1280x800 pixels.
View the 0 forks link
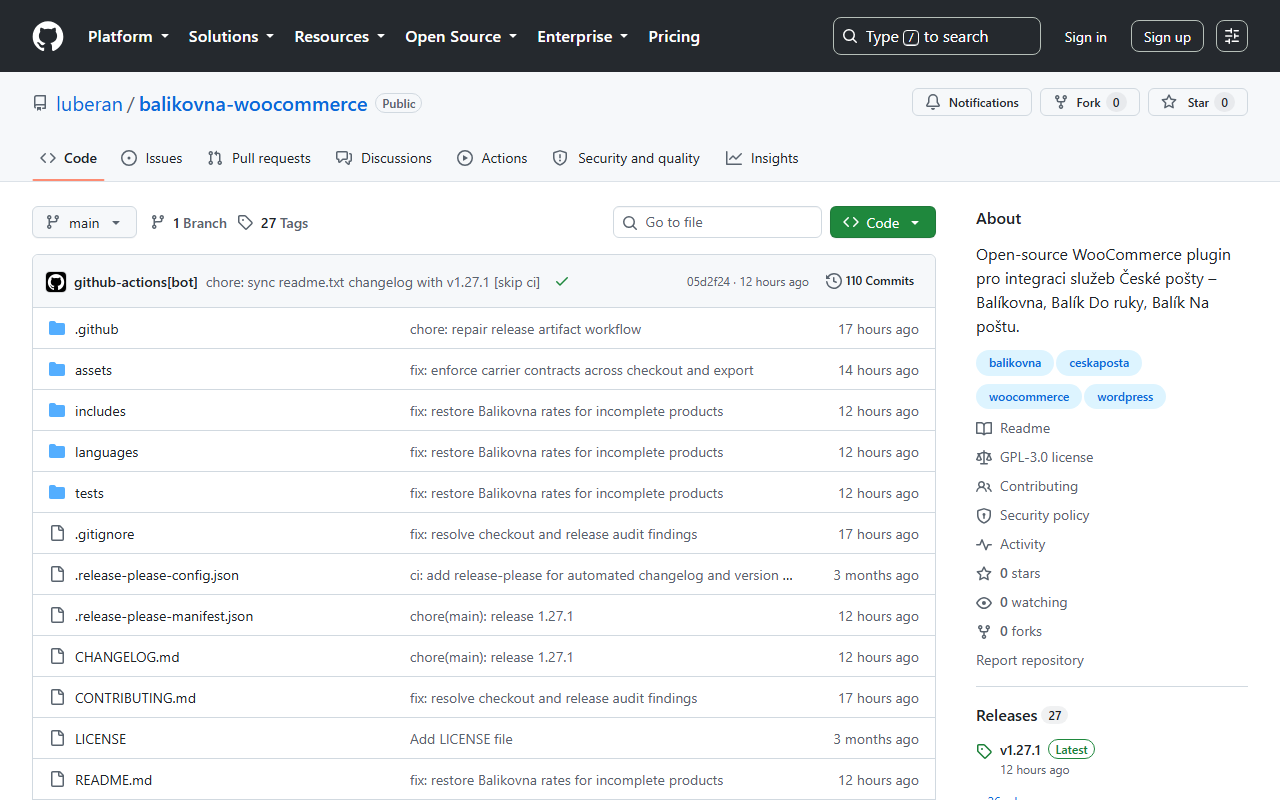coord(1009,631)
